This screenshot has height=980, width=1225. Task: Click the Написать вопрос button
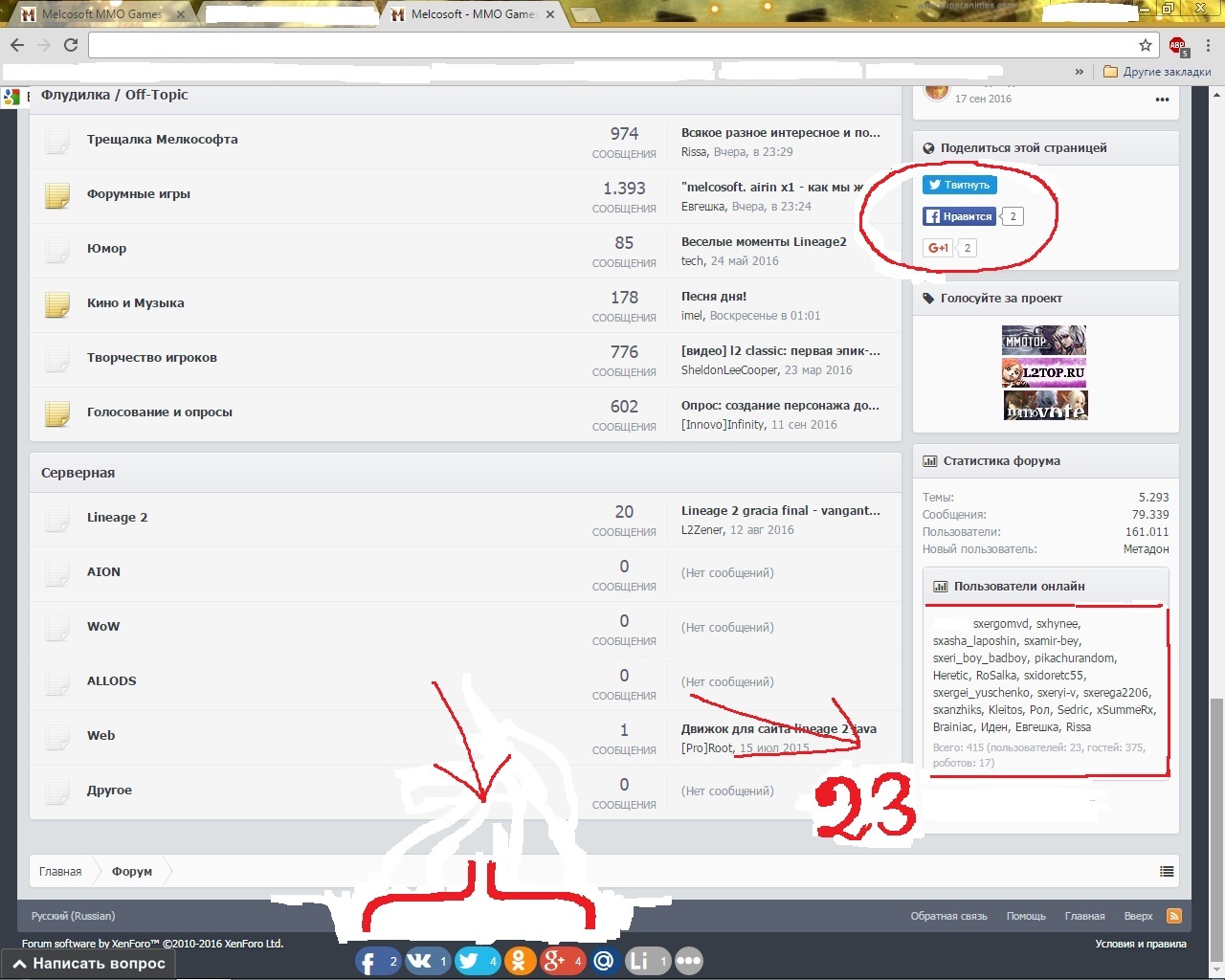point(88,964)
